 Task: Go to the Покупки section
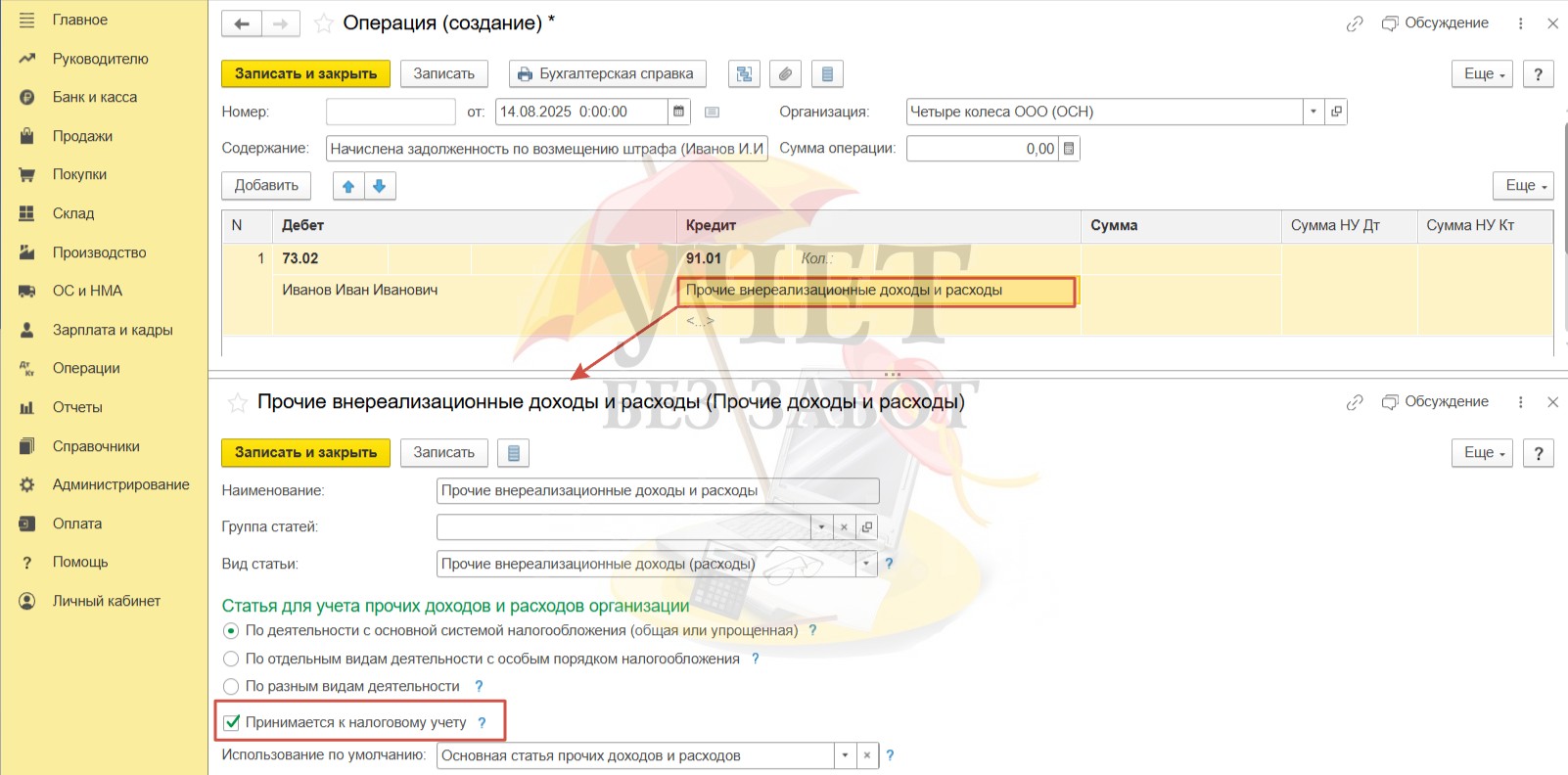click(x=79, y=174)
